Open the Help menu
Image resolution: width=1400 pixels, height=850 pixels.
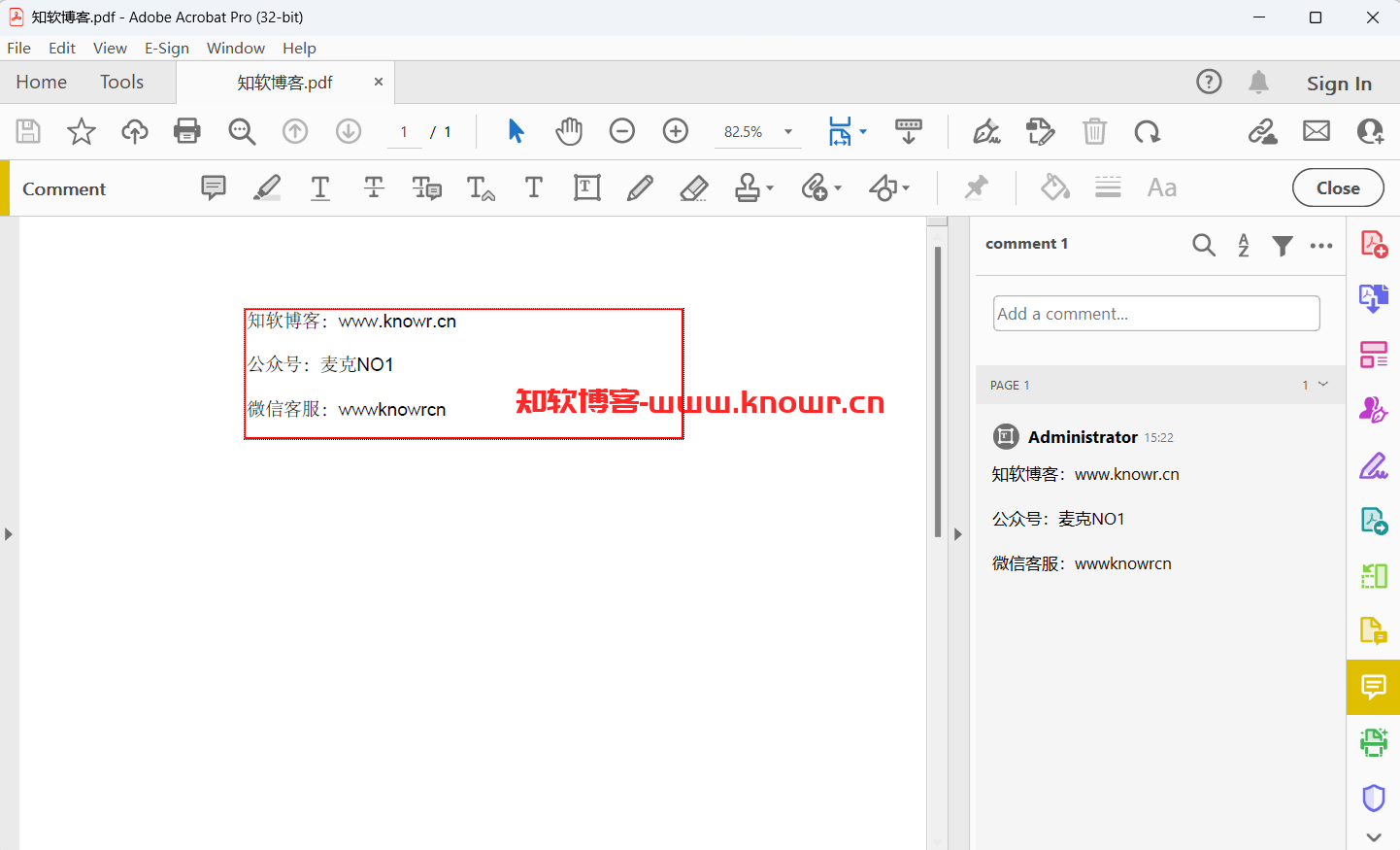[299, 48]
